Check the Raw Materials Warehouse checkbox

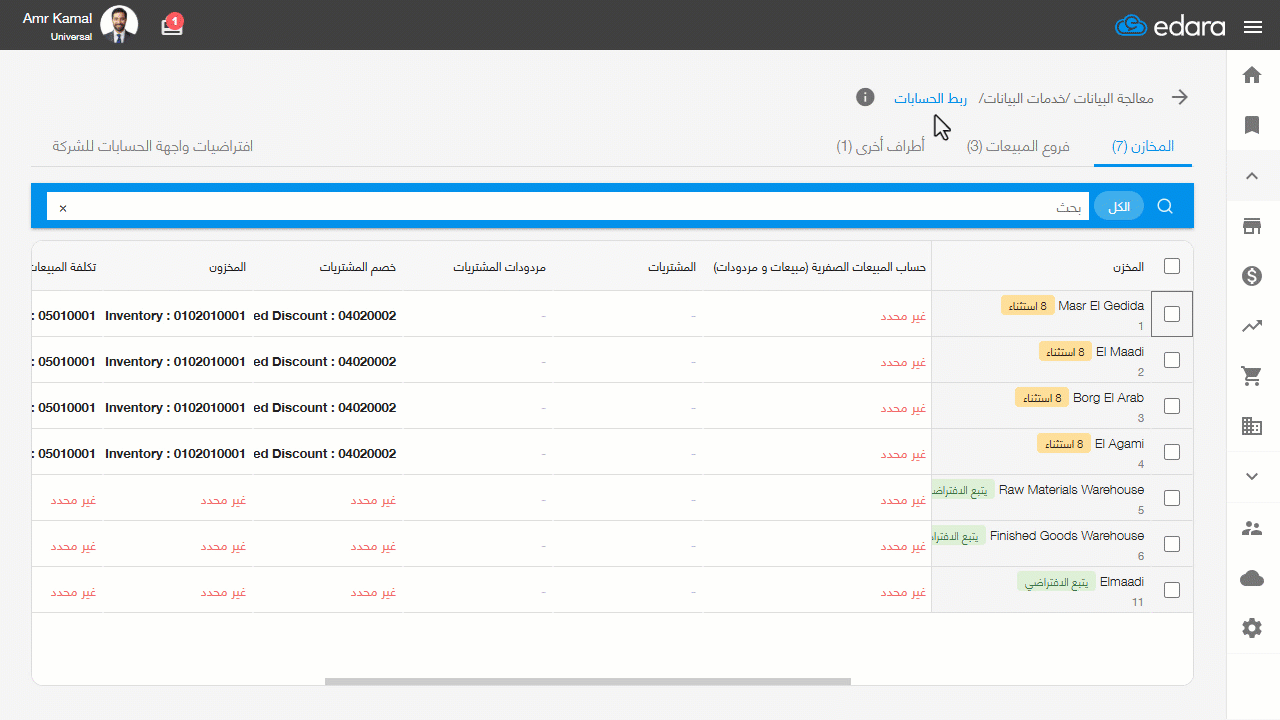tap(1172, 498)
